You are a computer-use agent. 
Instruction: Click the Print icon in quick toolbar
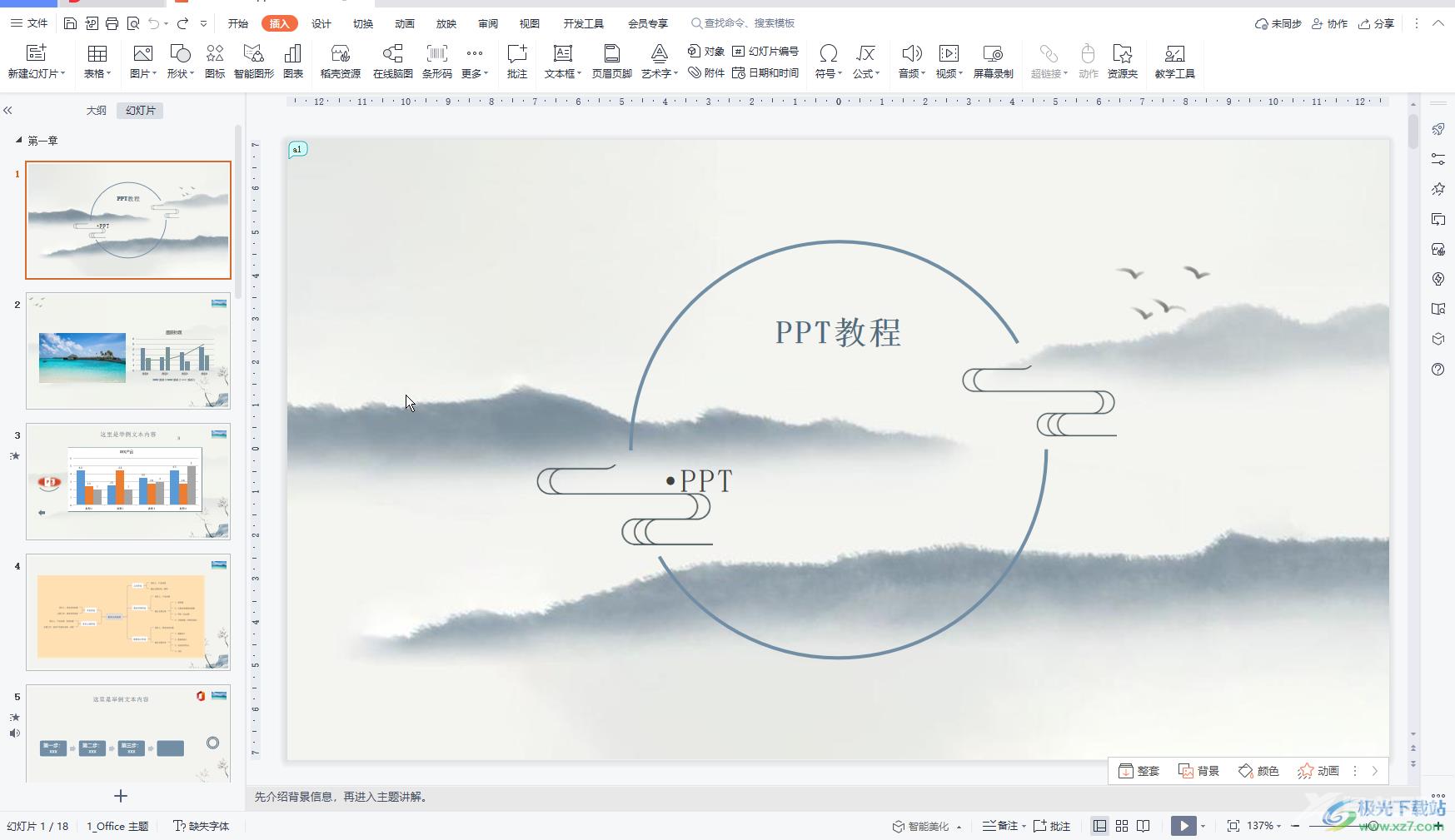coord(112,23)
